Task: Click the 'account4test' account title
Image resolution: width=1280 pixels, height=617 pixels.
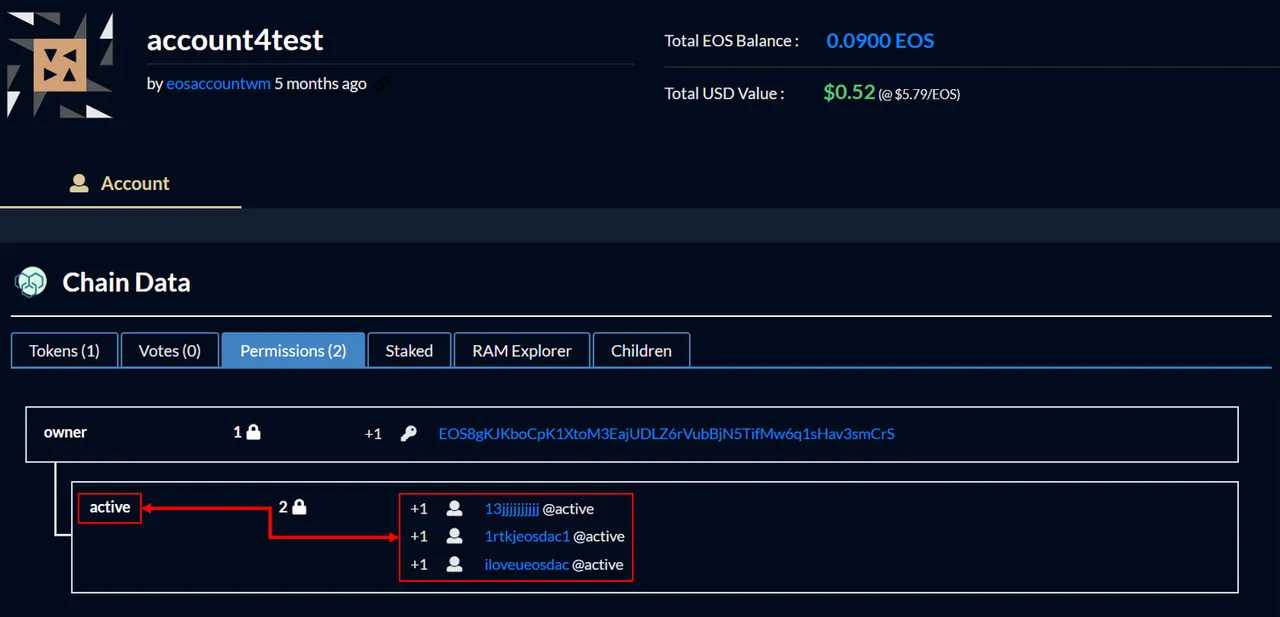Action: [235, 40]
